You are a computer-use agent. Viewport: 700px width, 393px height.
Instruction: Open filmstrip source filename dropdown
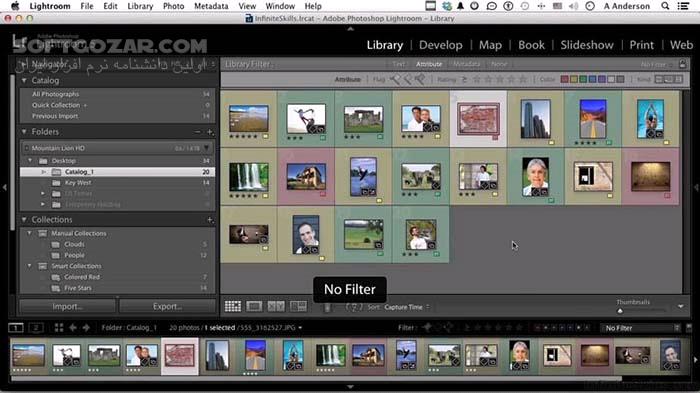pos(300,328)
